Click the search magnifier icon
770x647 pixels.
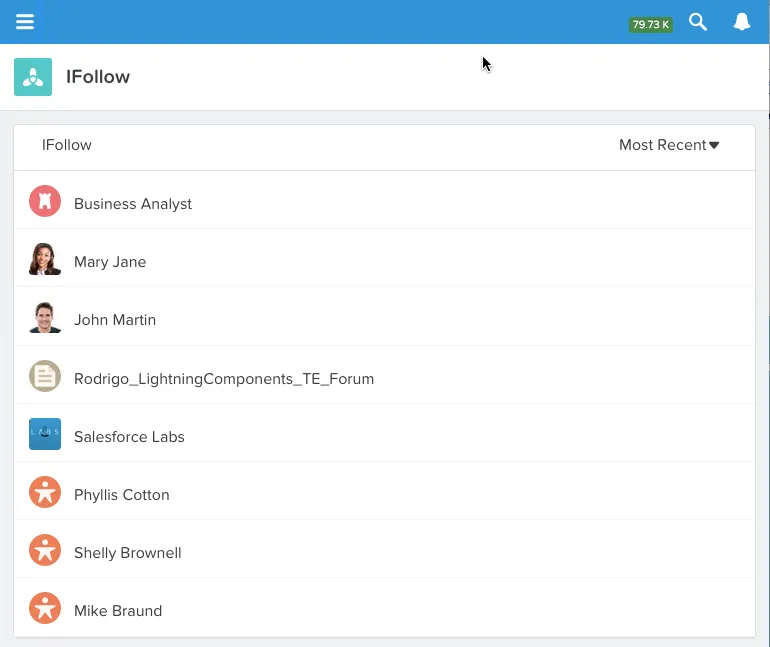pos(698,22)
